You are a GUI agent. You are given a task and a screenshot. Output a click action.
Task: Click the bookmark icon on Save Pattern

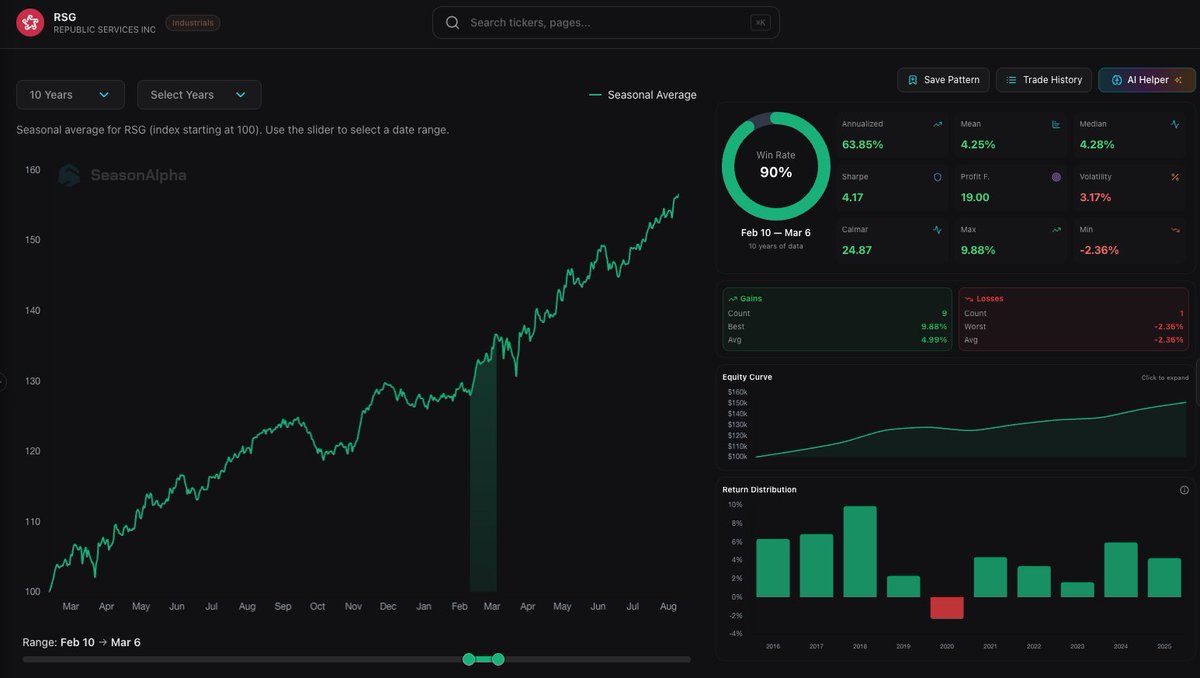tap(911, 79)
